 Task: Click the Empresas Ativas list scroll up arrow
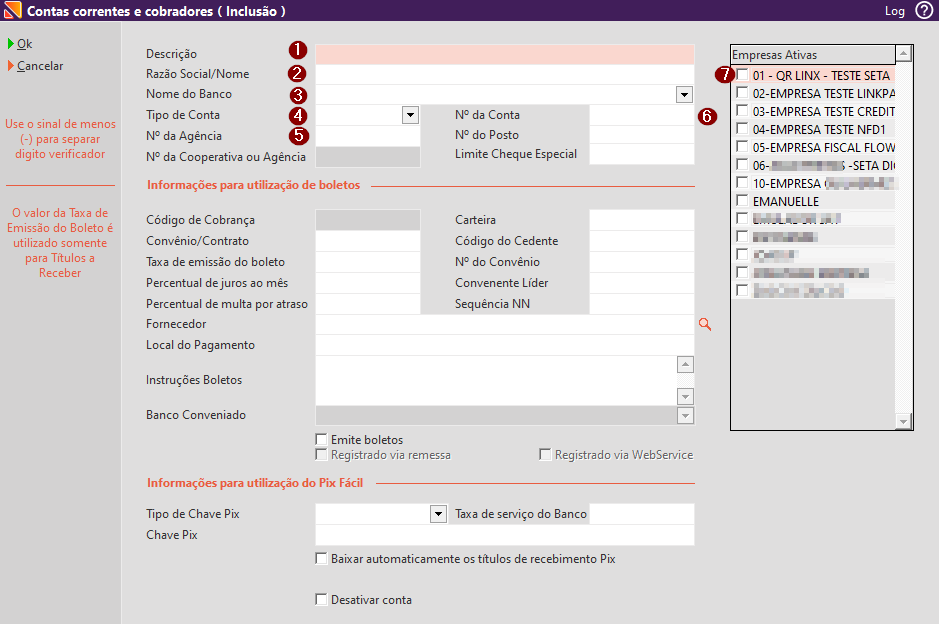[x=903, y=55]
